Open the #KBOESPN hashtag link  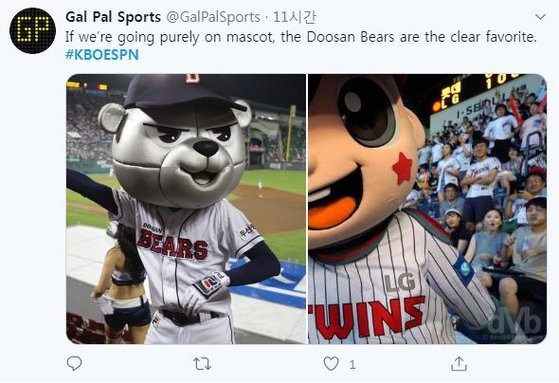coord(102,55)
